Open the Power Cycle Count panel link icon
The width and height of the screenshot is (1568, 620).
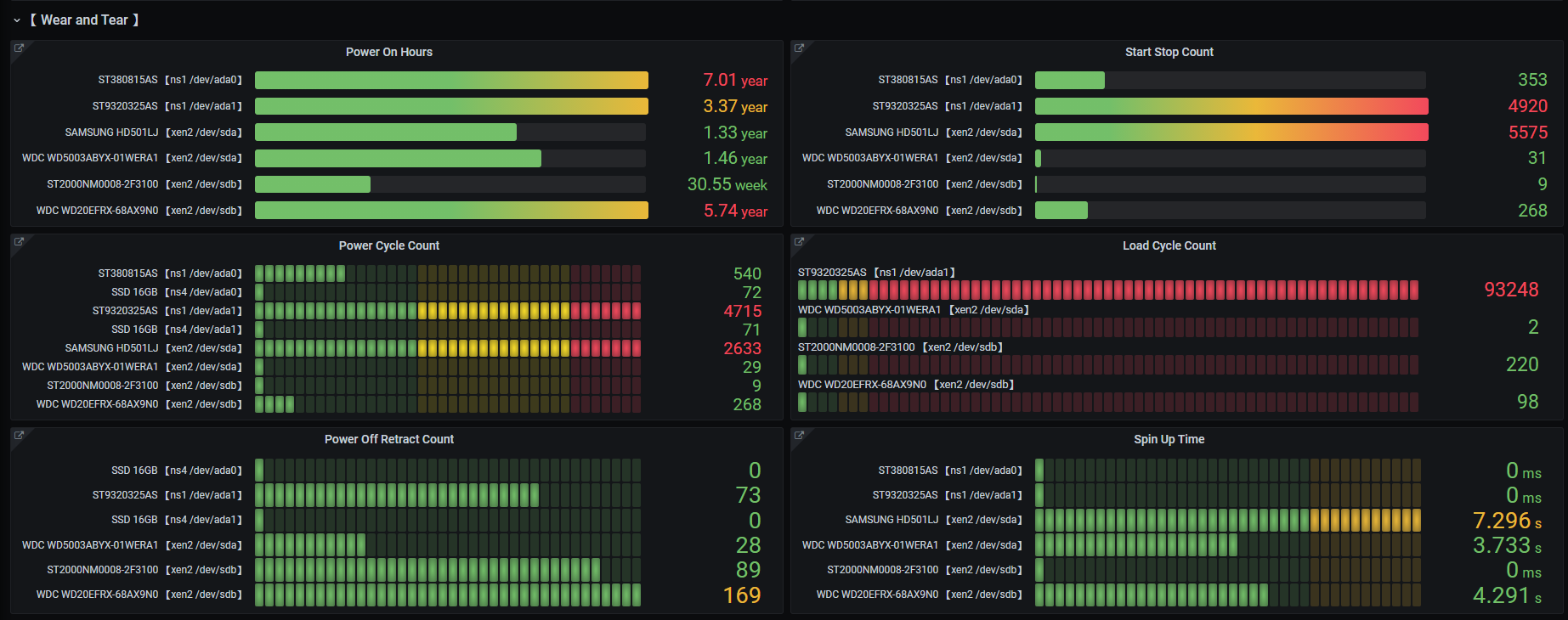click(19, 242)
